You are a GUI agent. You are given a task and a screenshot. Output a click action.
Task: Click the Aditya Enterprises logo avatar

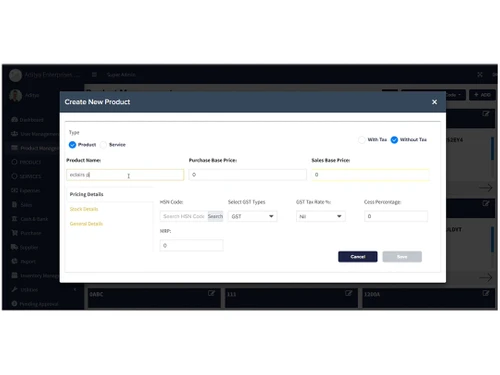coord(15,75)
